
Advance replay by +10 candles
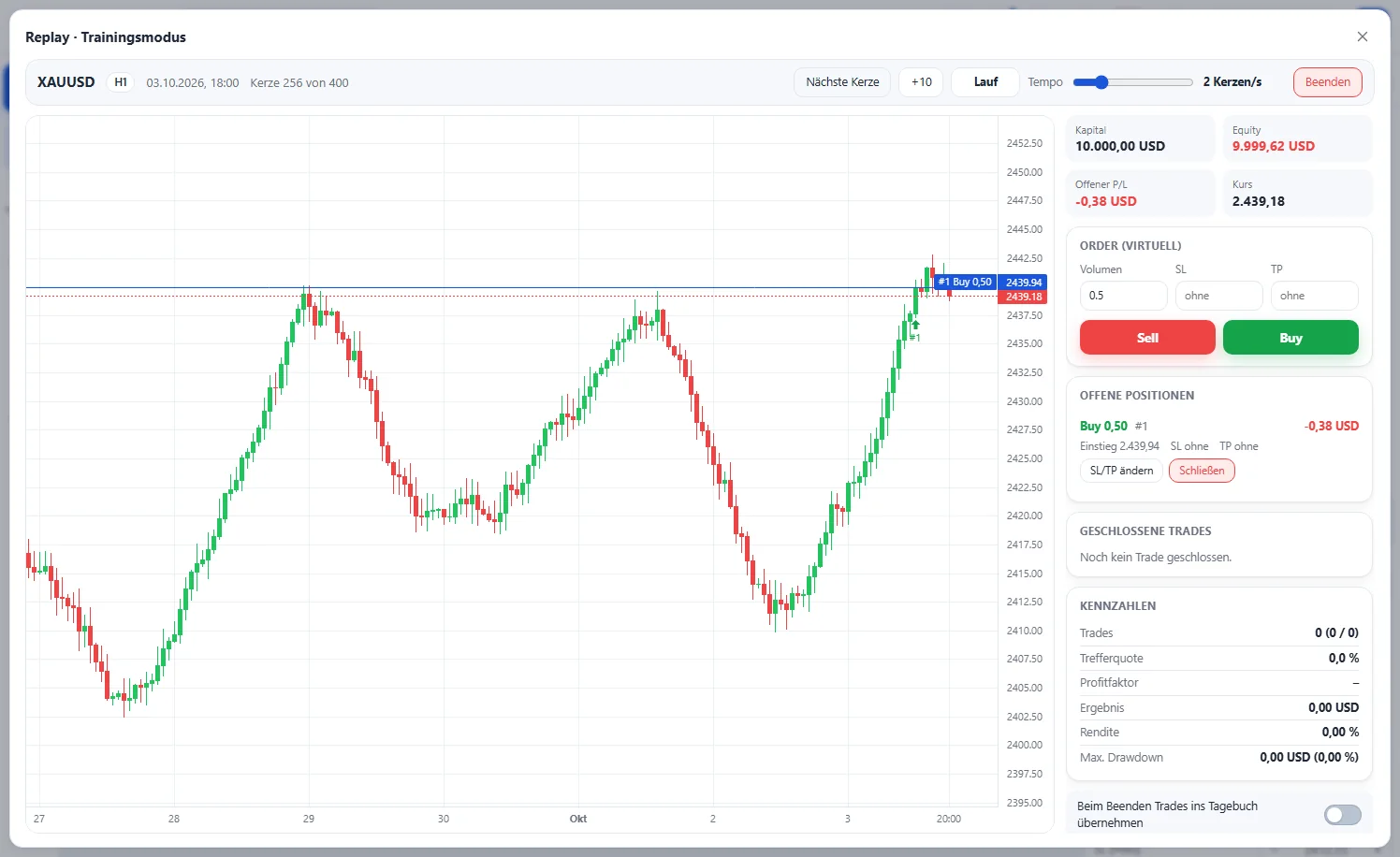(922, 82)
